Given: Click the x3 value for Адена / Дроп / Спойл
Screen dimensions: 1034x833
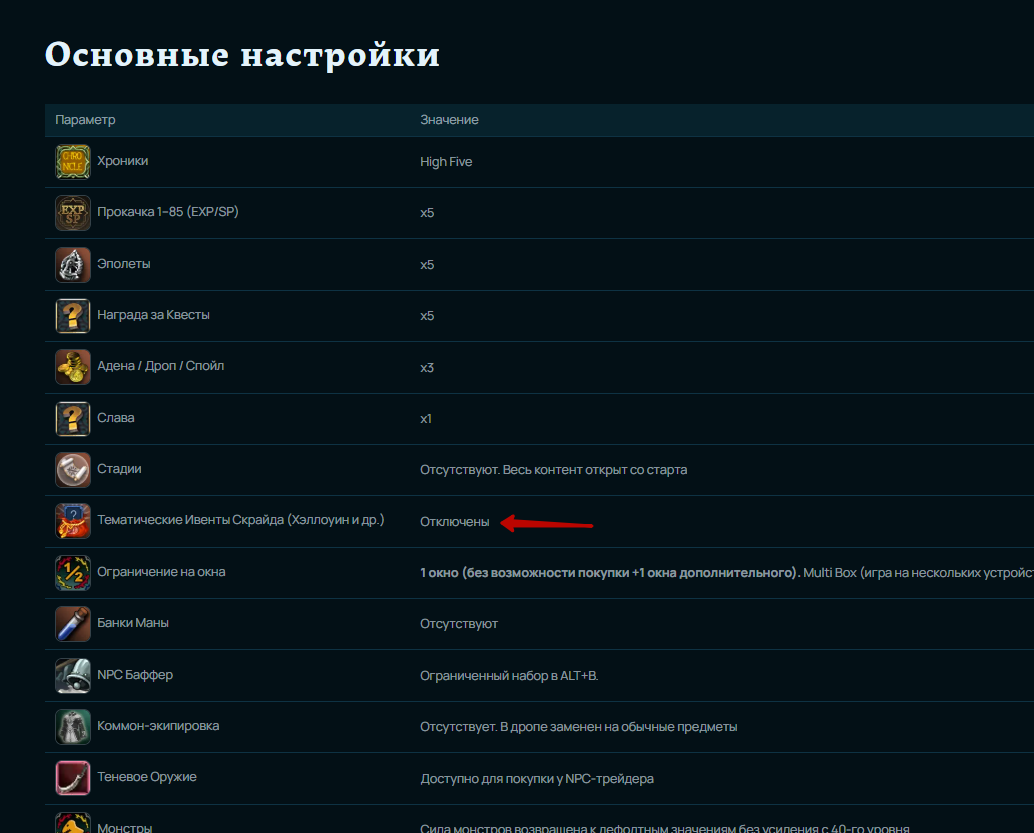Looking at the screenshot, I should point(427,367).
